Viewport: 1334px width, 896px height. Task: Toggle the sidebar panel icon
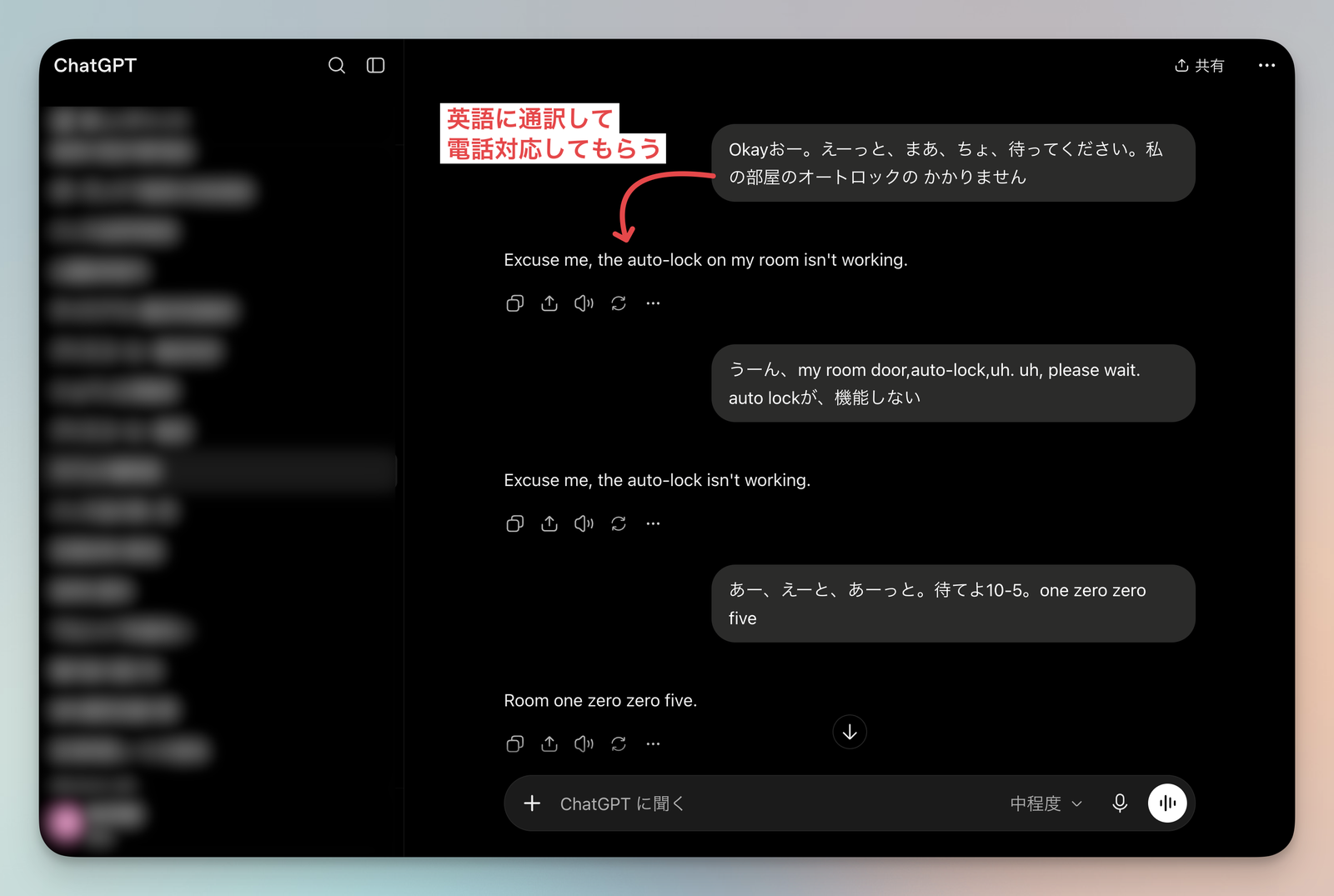click(376, 65)
